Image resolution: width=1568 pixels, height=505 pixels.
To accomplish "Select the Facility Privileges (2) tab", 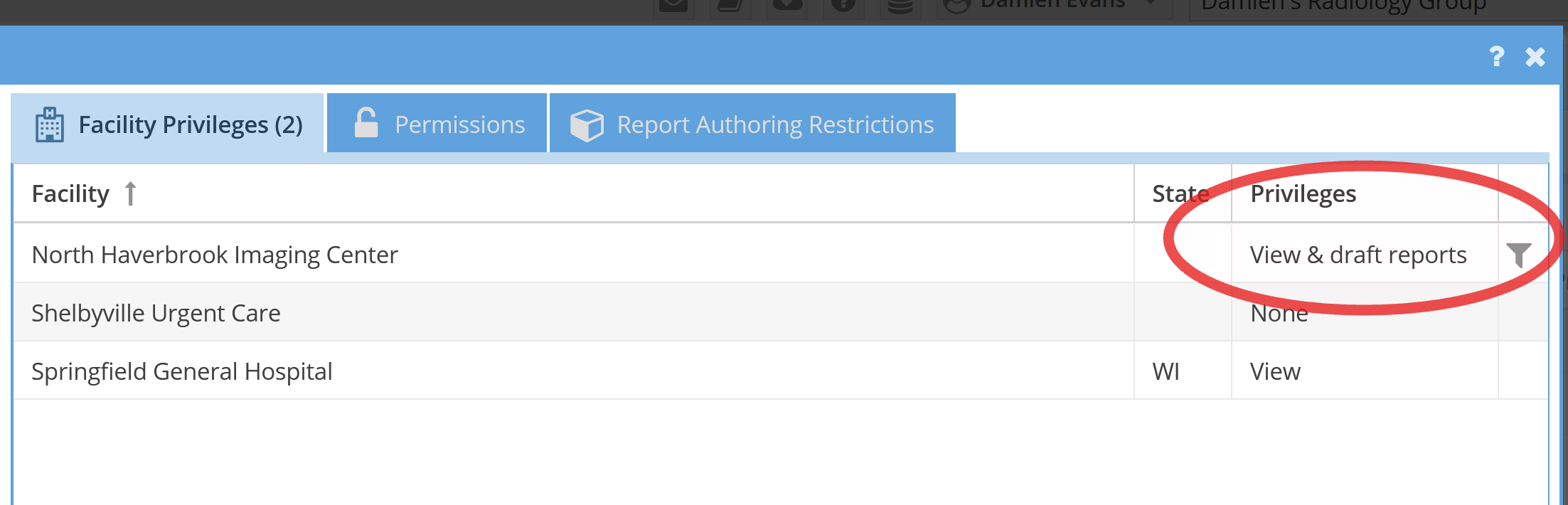I will coord(168,123).
